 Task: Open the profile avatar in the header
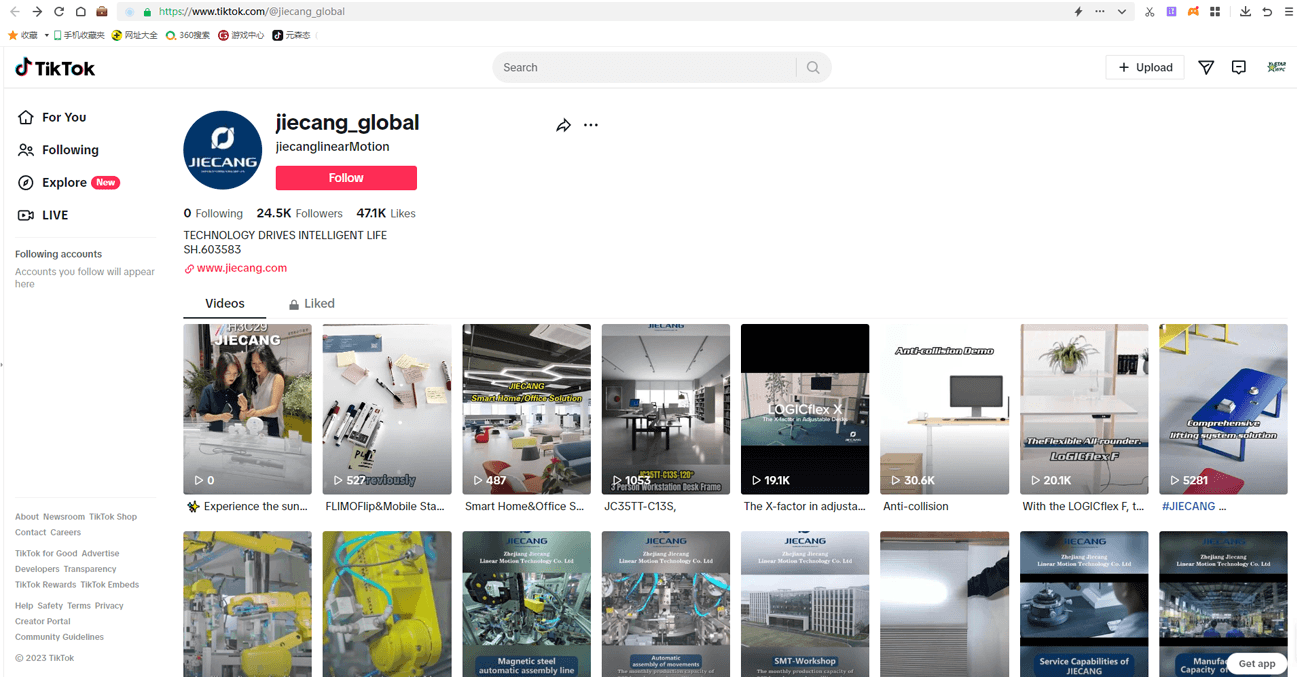click(x=1276, y=67)
